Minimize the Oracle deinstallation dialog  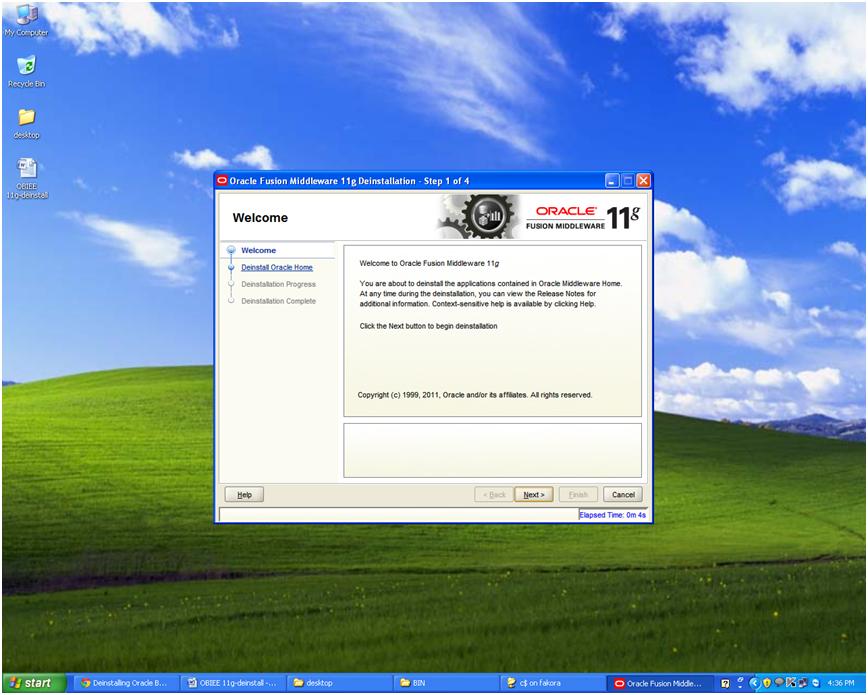point(612,181)
